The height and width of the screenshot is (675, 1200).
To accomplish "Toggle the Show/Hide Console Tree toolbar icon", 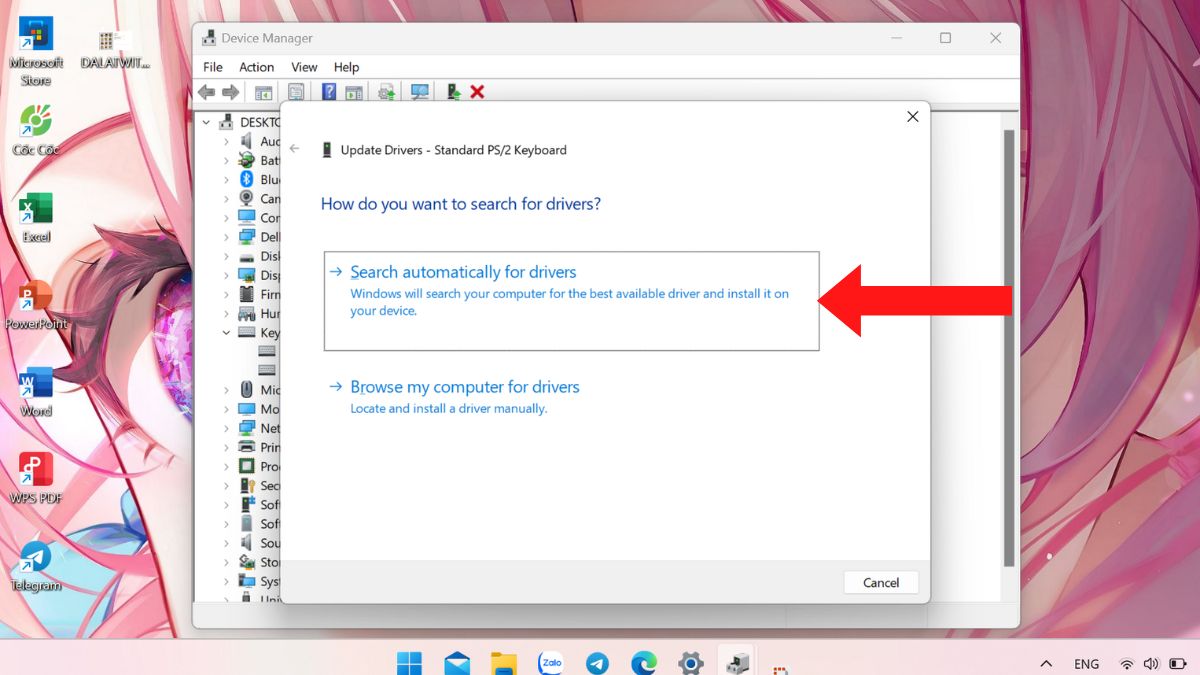I will tap(264, 92).
